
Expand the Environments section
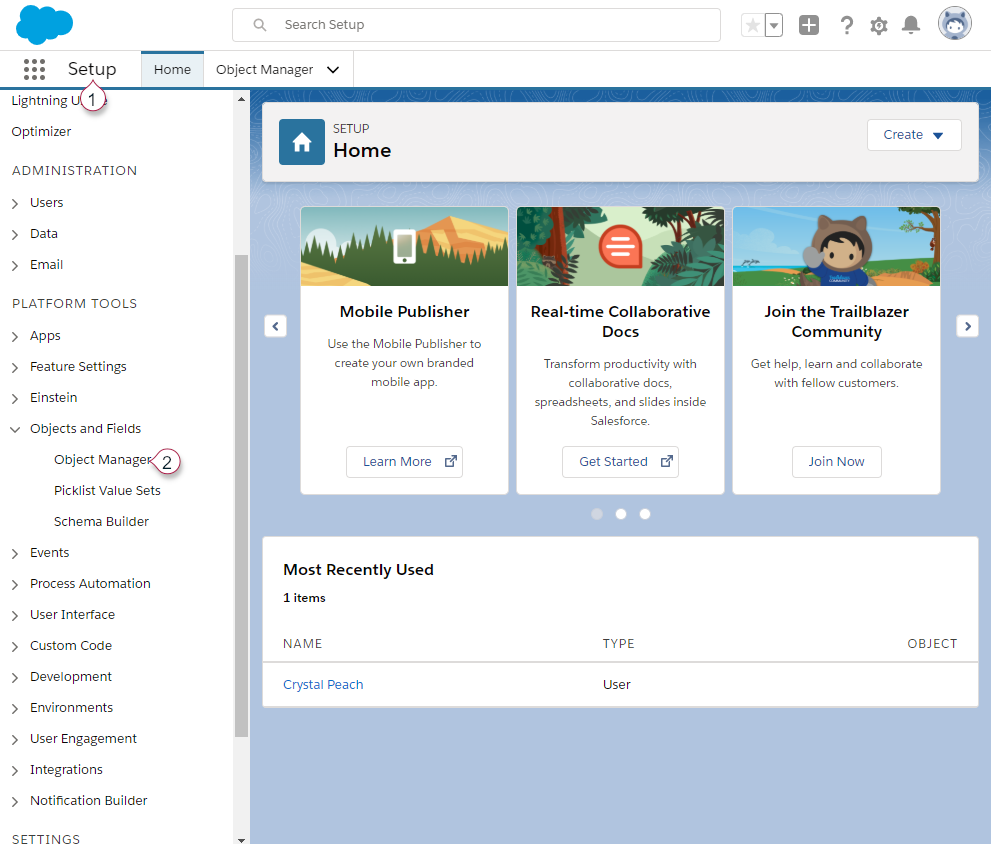tap(15, 708)
